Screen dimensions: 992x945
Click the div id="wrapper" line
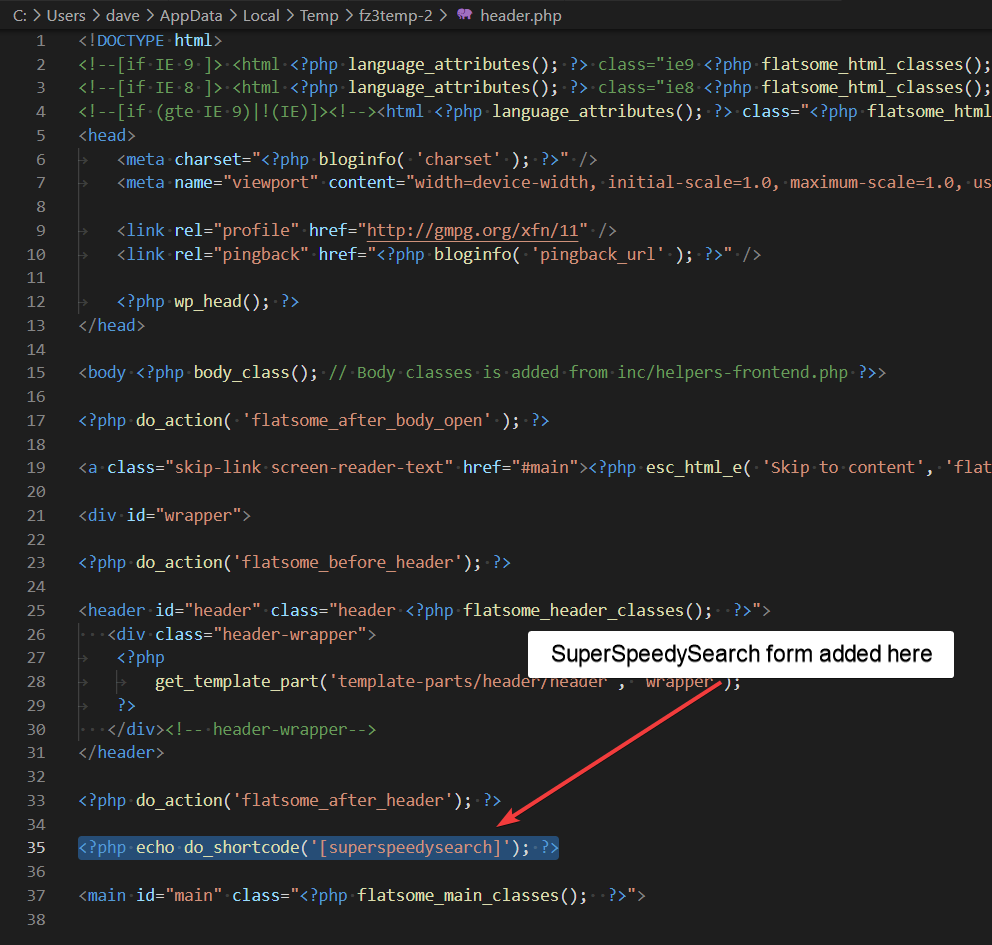tap(164, 516)
